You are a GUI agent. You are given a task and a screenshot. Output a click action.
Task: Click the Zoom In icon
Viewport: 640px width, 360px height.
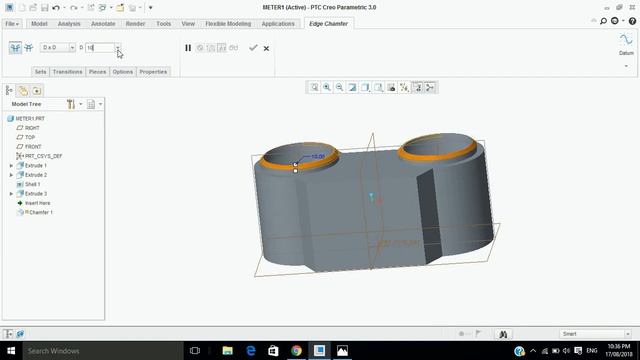pyautogui.click(x=327, y=87)
